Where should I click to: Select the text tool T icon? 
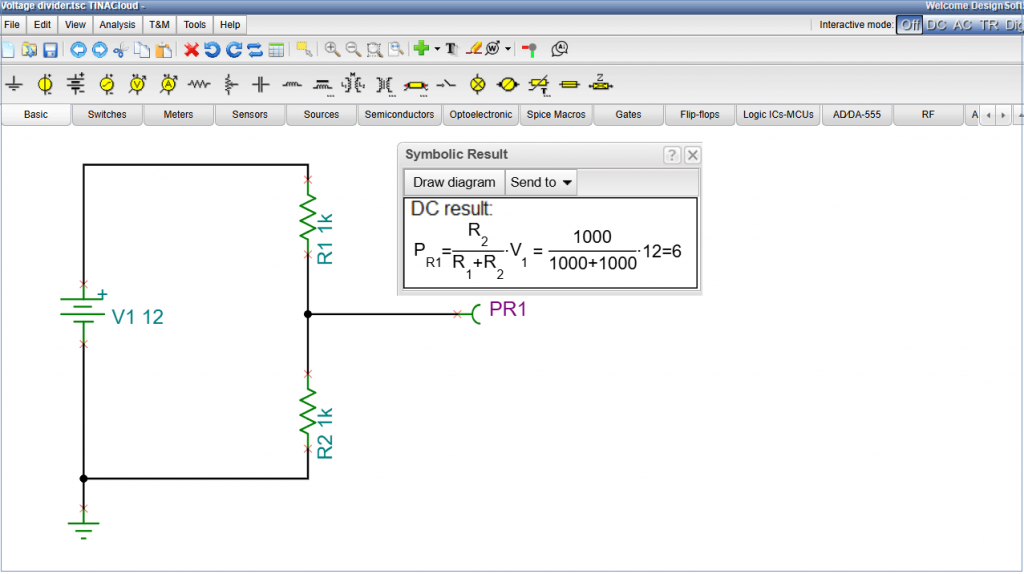pos(451,49)
